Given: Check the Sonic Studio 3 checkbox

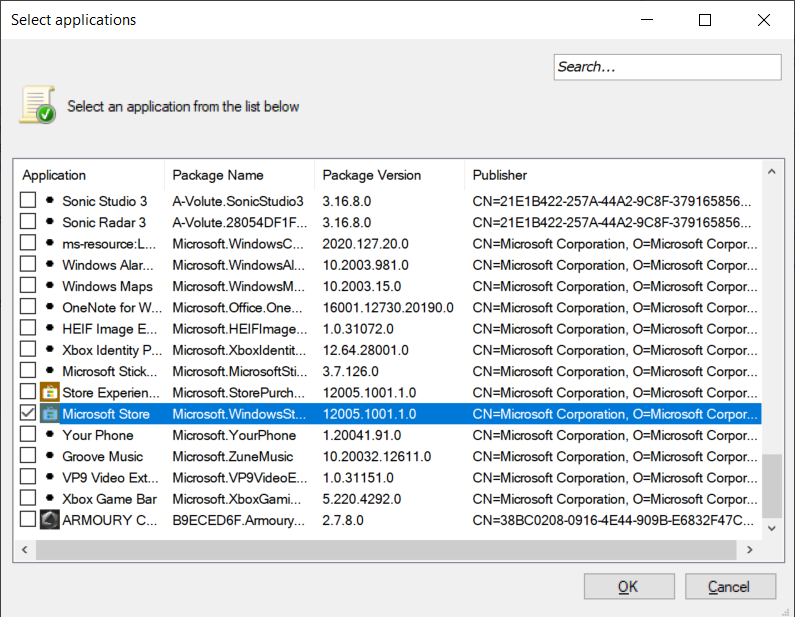Looking at the screenshot, I should tap(28, 200).
